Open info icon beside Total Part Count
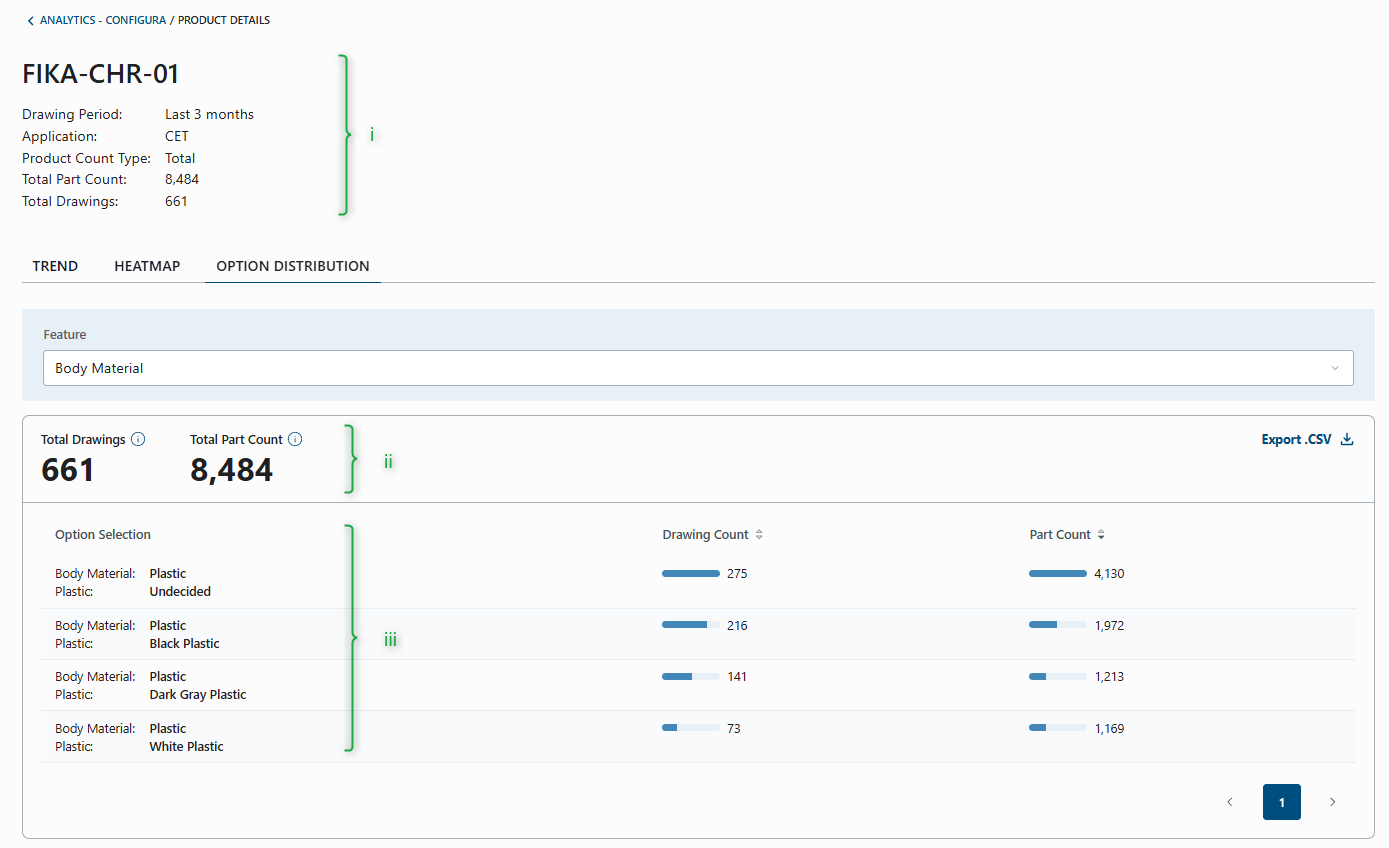 295,439
